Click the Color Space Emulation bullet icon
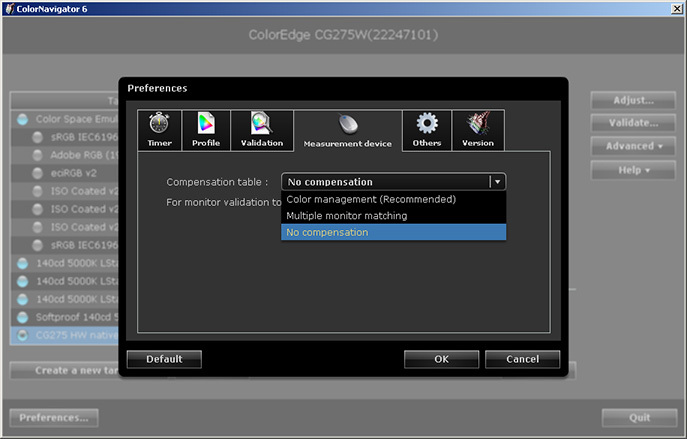 point(22,119)
